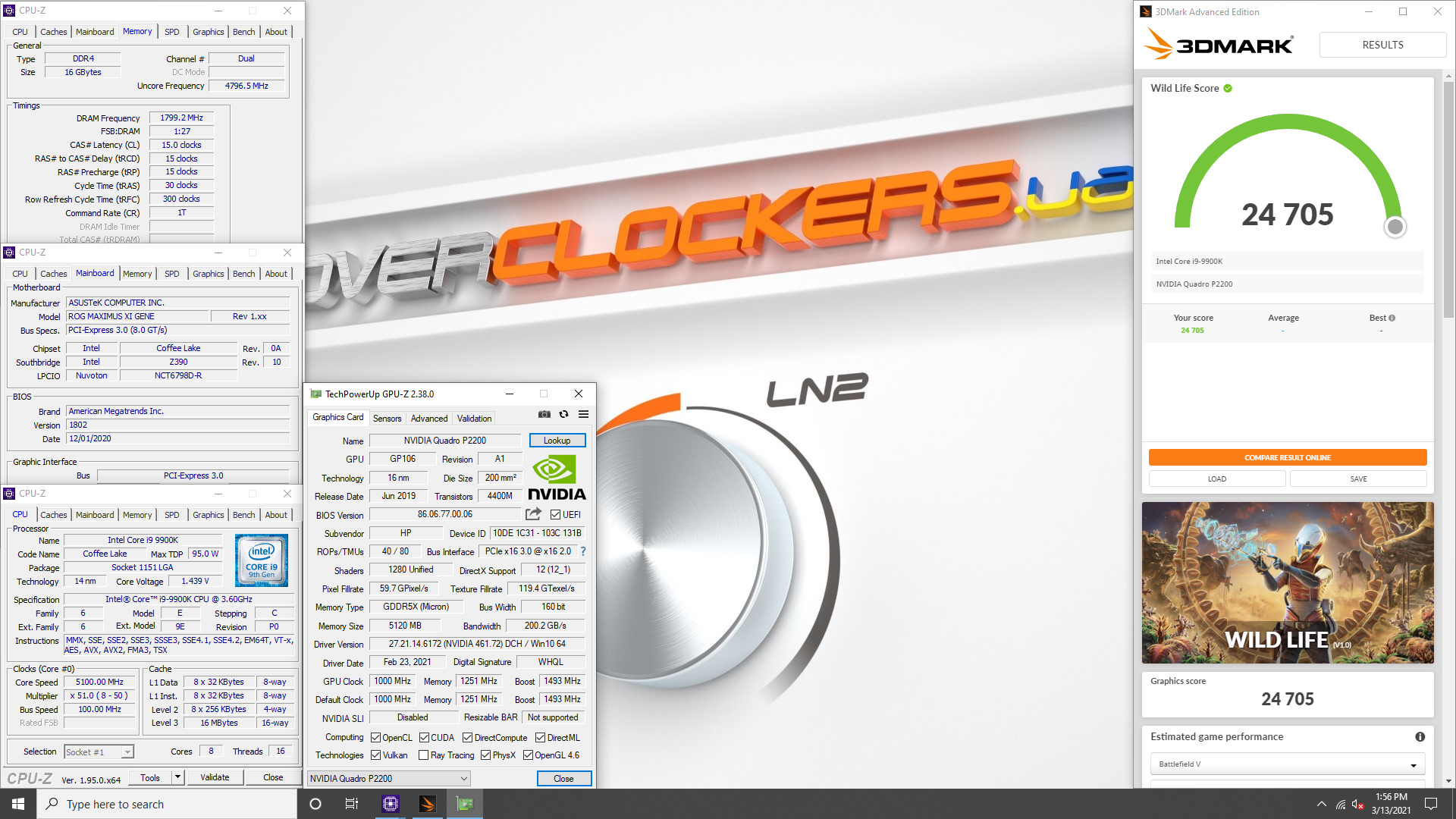Open the GPU-Z hamburger menu
The height and width of the screenshot is (819, 1456).
(x=583, y=414)
